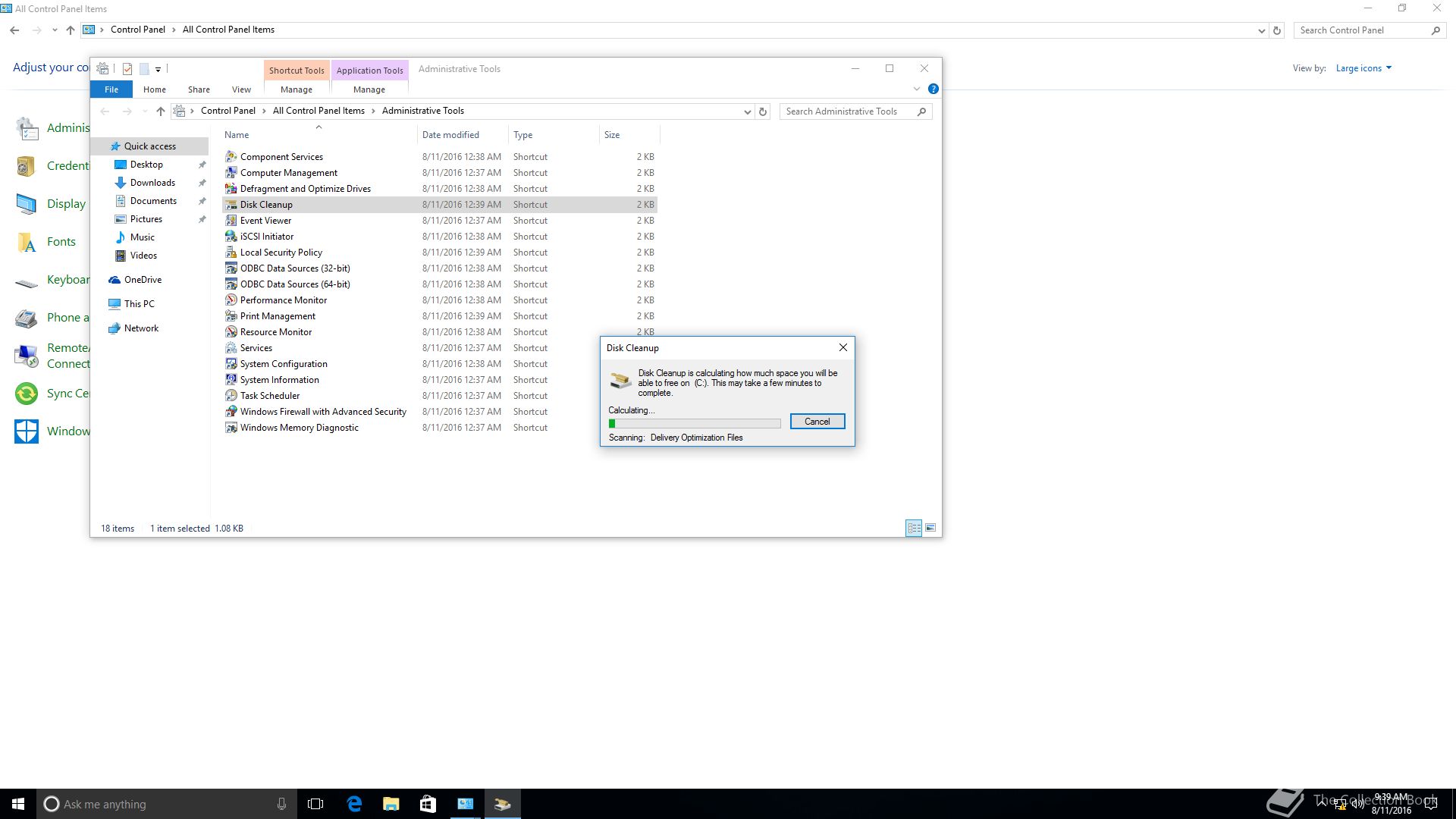The image size is (1456, 819).
Task: Click the Disk Cleanup progress bar
Action: [695, 424]
